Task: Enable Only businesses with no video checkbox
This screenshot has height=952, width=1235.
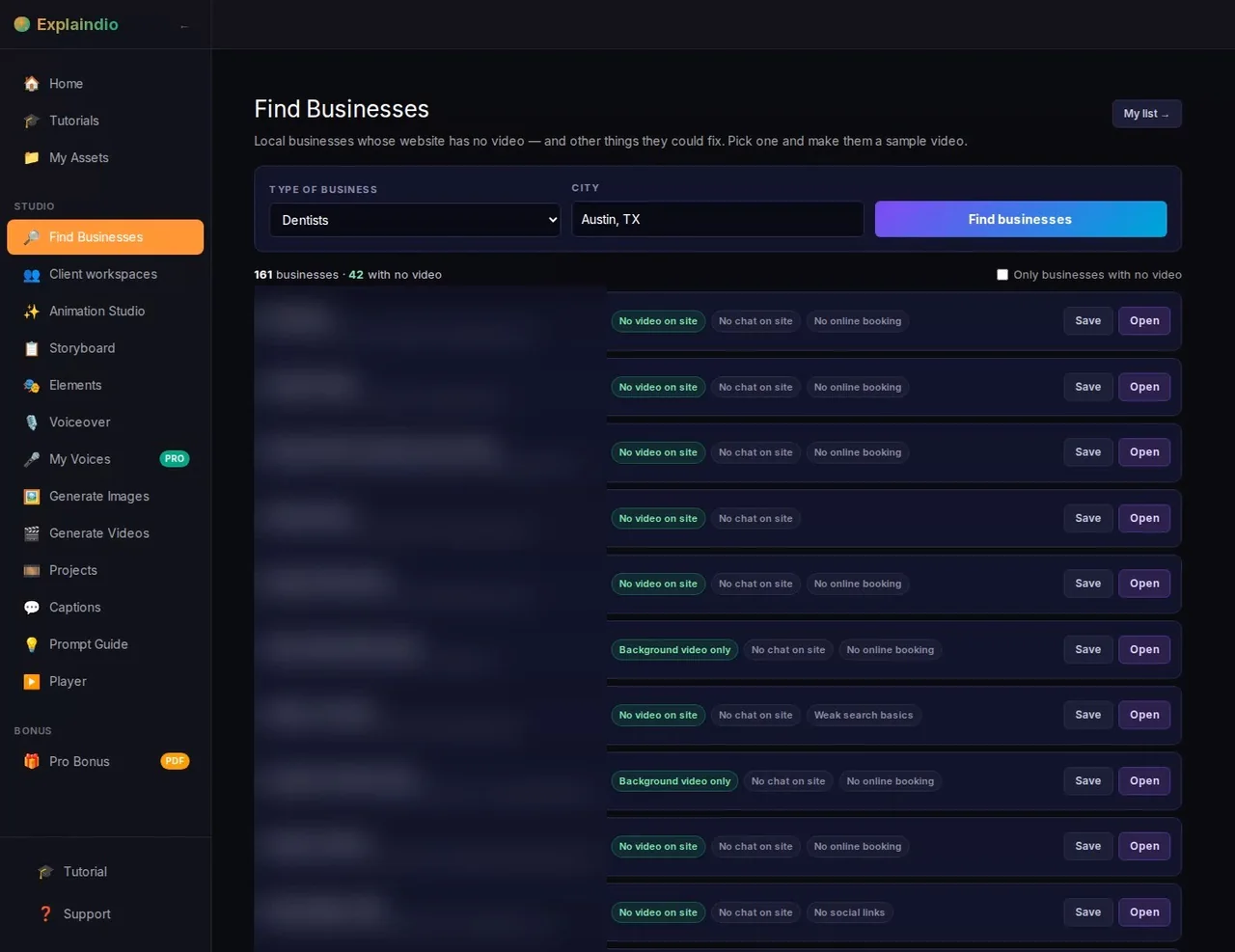Action: [x=1002, y=275]
